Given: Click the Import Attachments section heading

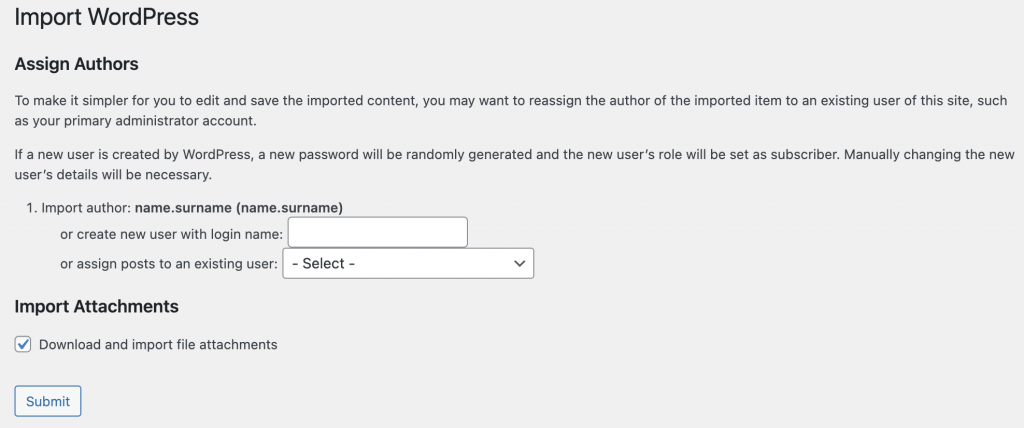Looking at the screenshot, I should coord(96,306).
